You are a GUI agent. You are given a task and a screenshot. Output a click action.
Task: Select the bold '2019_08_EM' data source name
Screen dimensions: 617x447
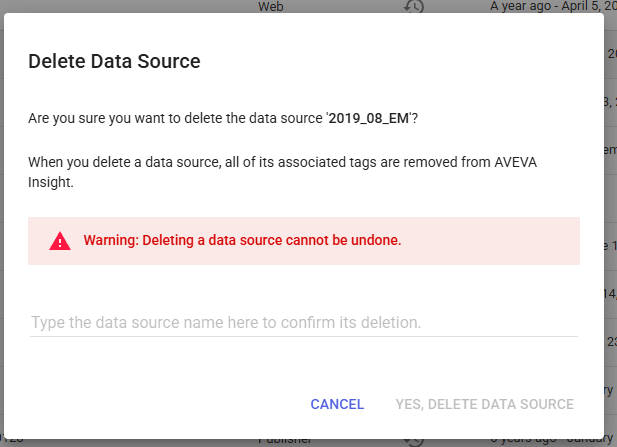pyautogui.click(x=369, y=118)
